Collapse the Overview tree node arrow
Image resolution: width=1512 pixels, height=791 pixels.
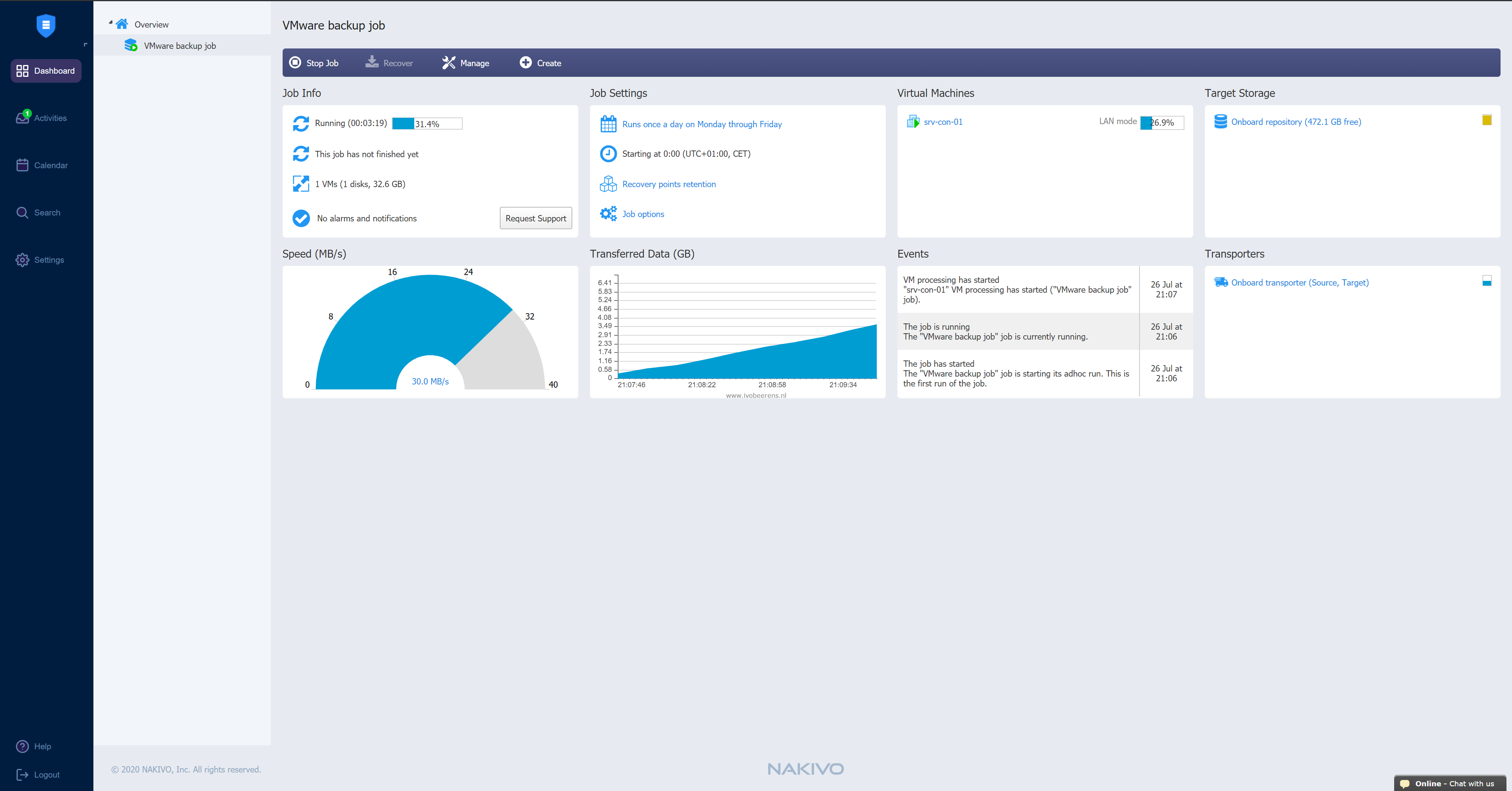point(110,23)
